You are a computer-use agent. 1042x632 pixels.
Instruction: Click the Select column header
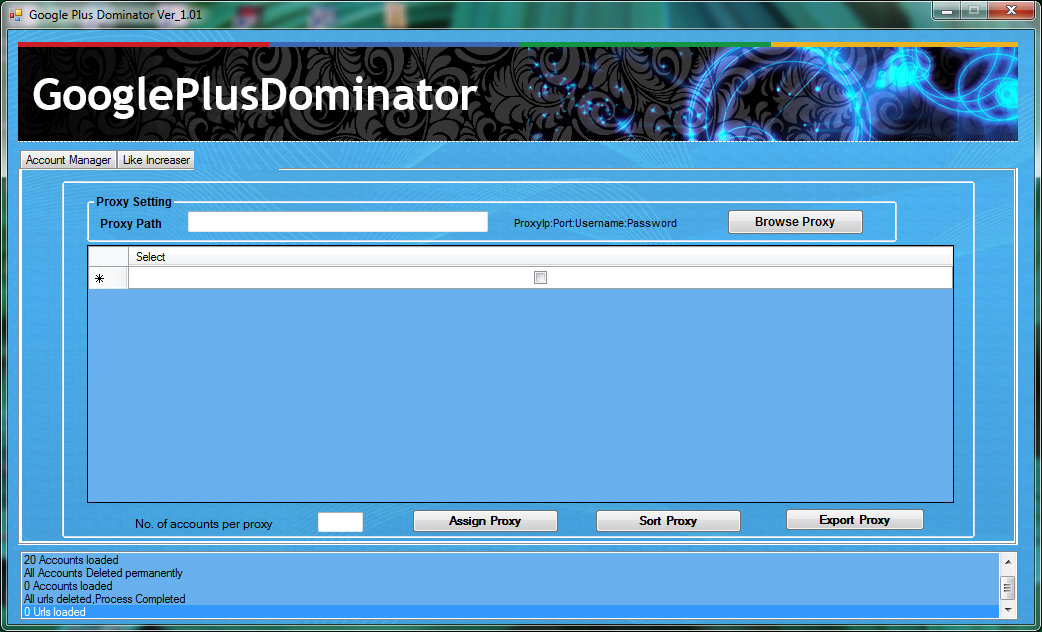point(540,257)
